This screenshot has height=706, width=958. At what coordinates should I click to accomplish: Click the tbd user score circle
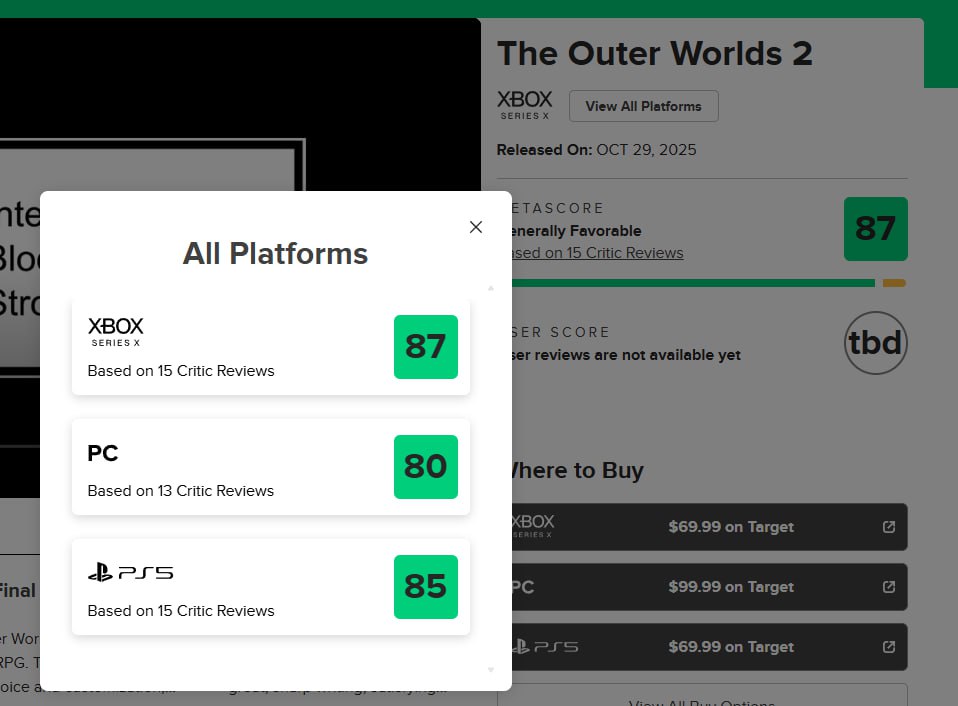(x=875, y=344)
